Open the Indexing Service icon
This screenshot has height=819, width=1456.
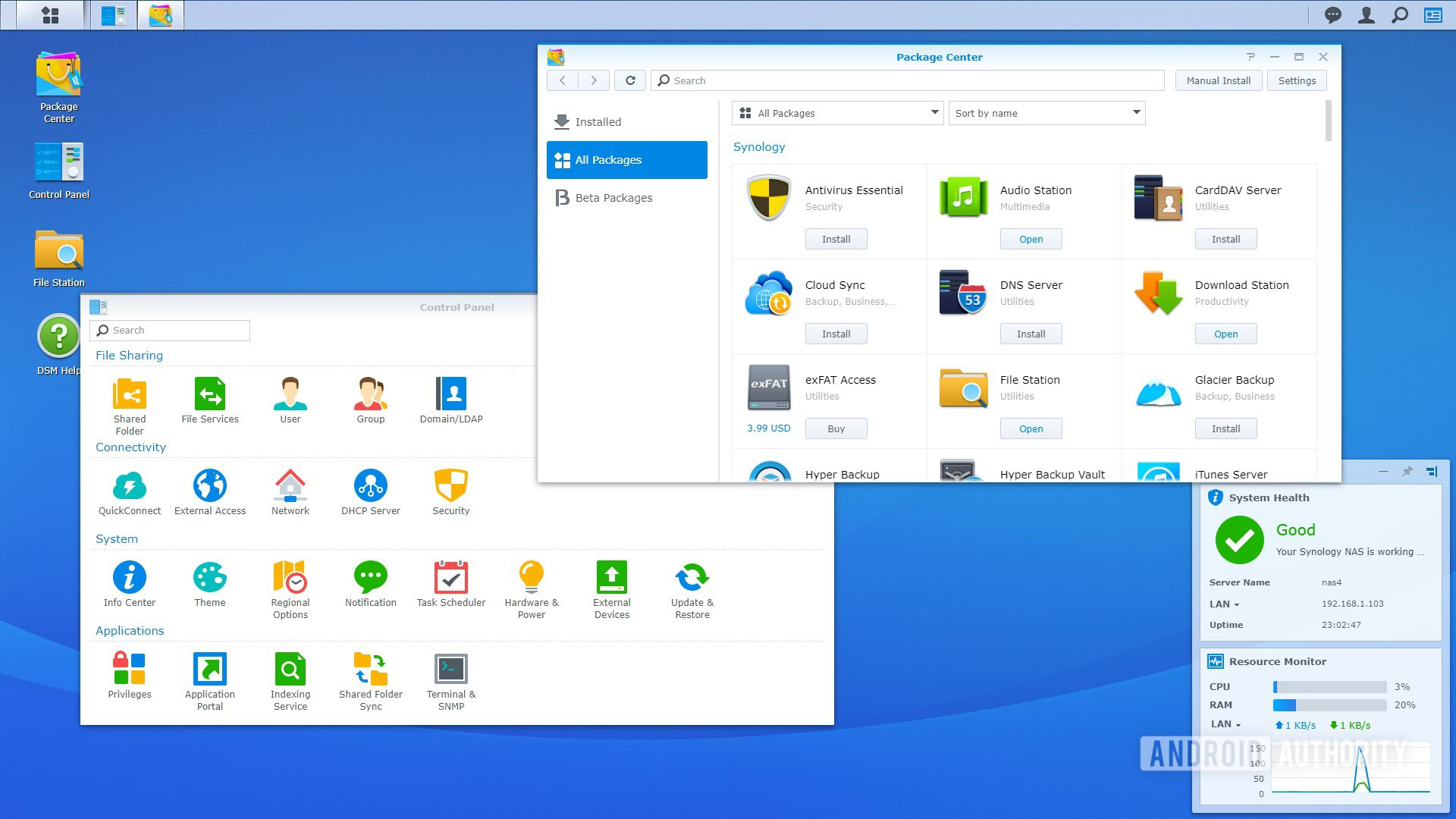[290, 670]
